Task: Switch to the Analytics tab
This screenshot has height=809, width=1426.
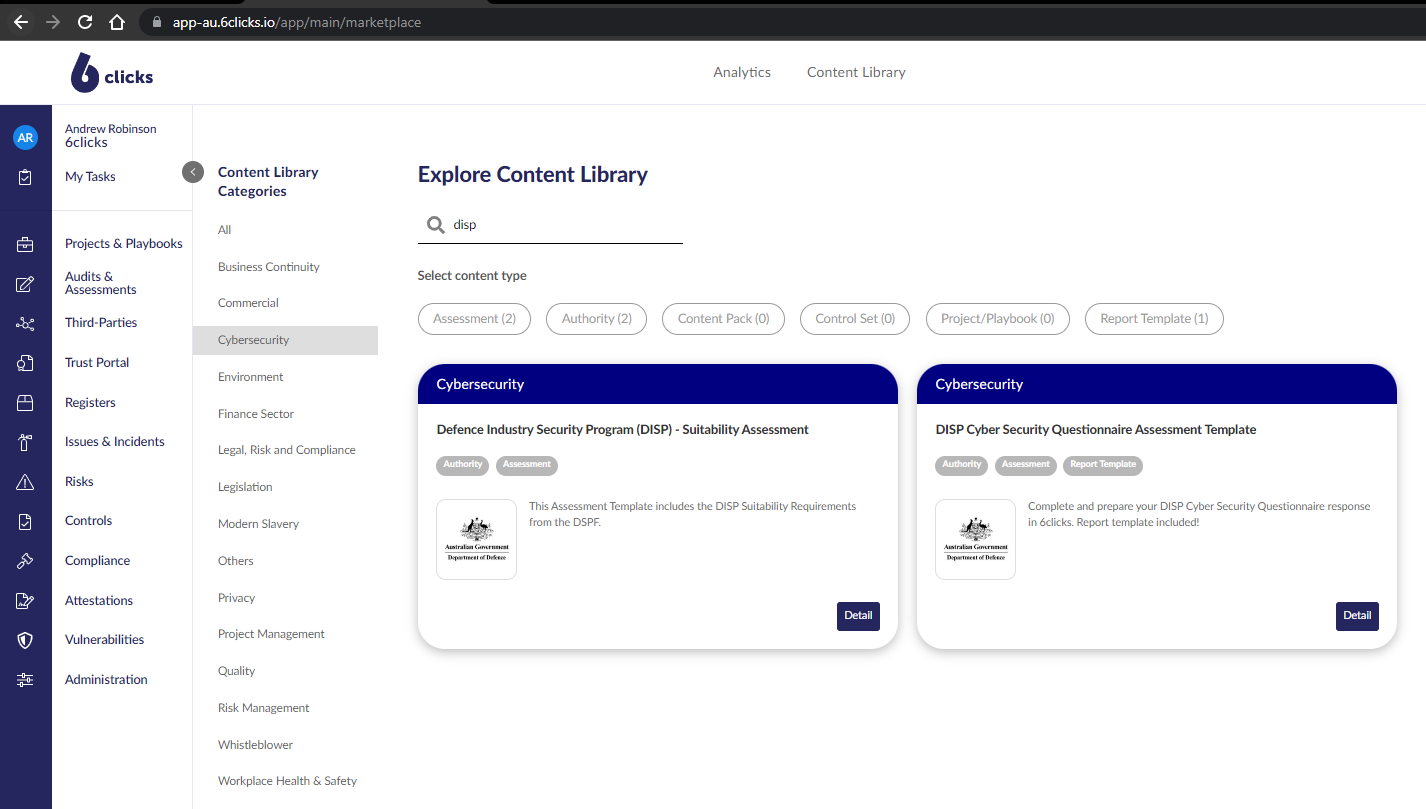Action: (742, 72)
